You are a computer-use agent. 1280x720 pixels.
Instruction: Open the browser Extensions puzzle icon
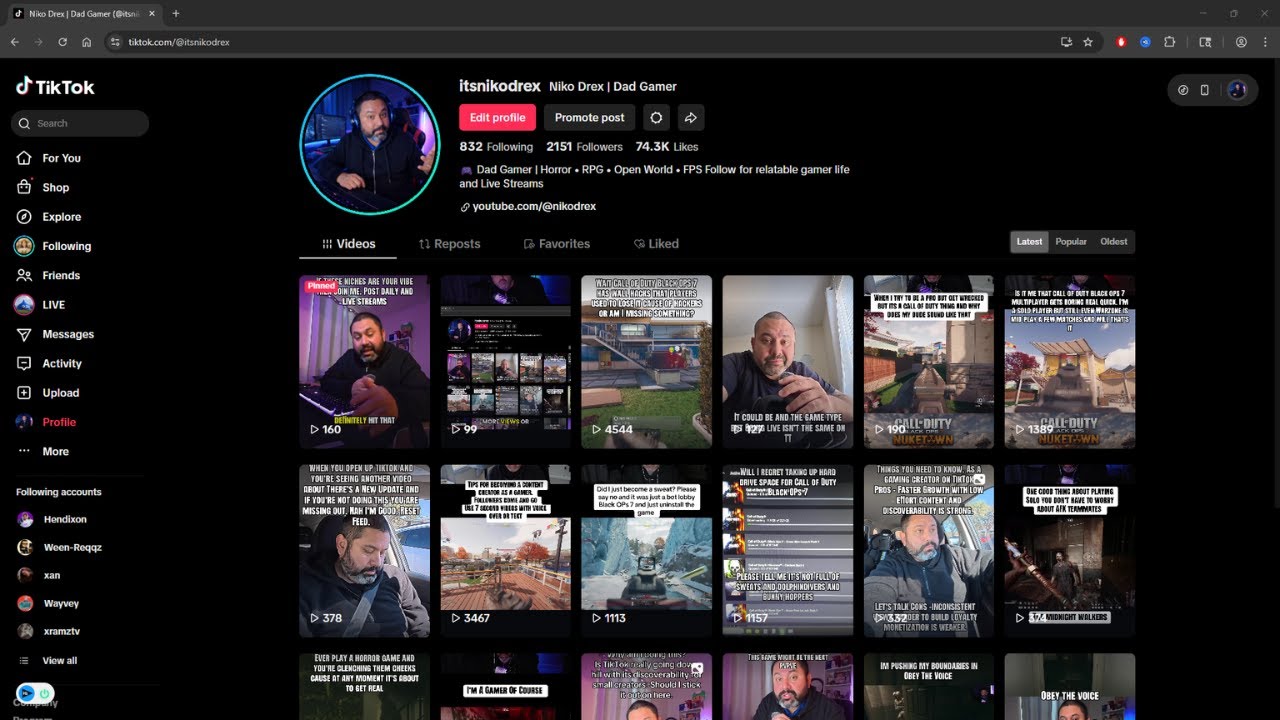tap(1168, 42)
